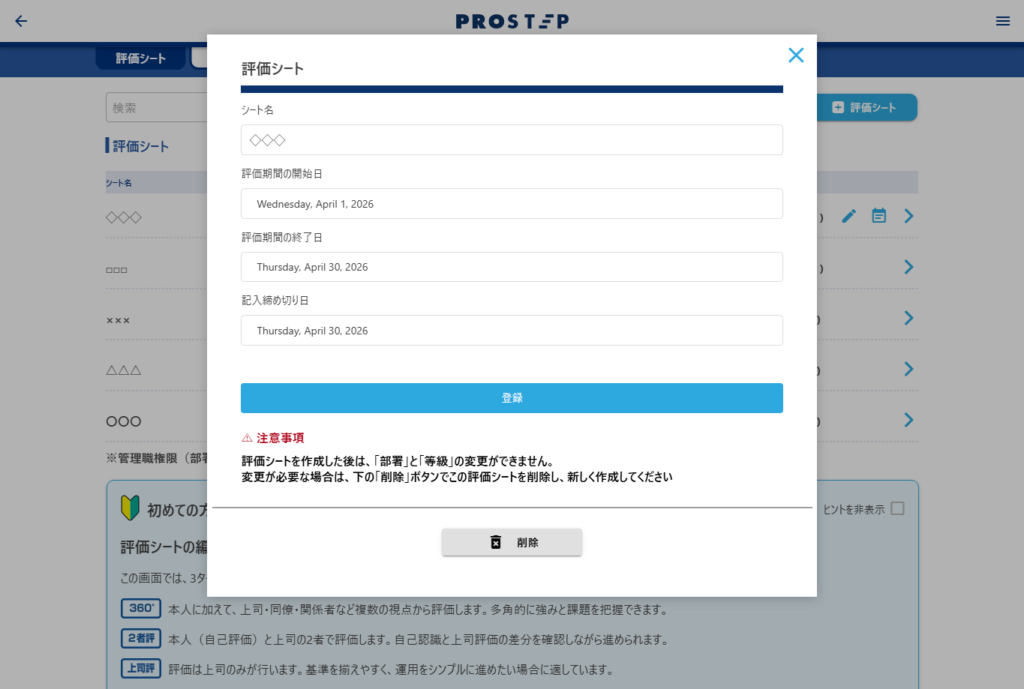The height and width of the screenshot is (689, 1024).
Task: Click the trash icon on 削除 button
Action: point(496,542)
